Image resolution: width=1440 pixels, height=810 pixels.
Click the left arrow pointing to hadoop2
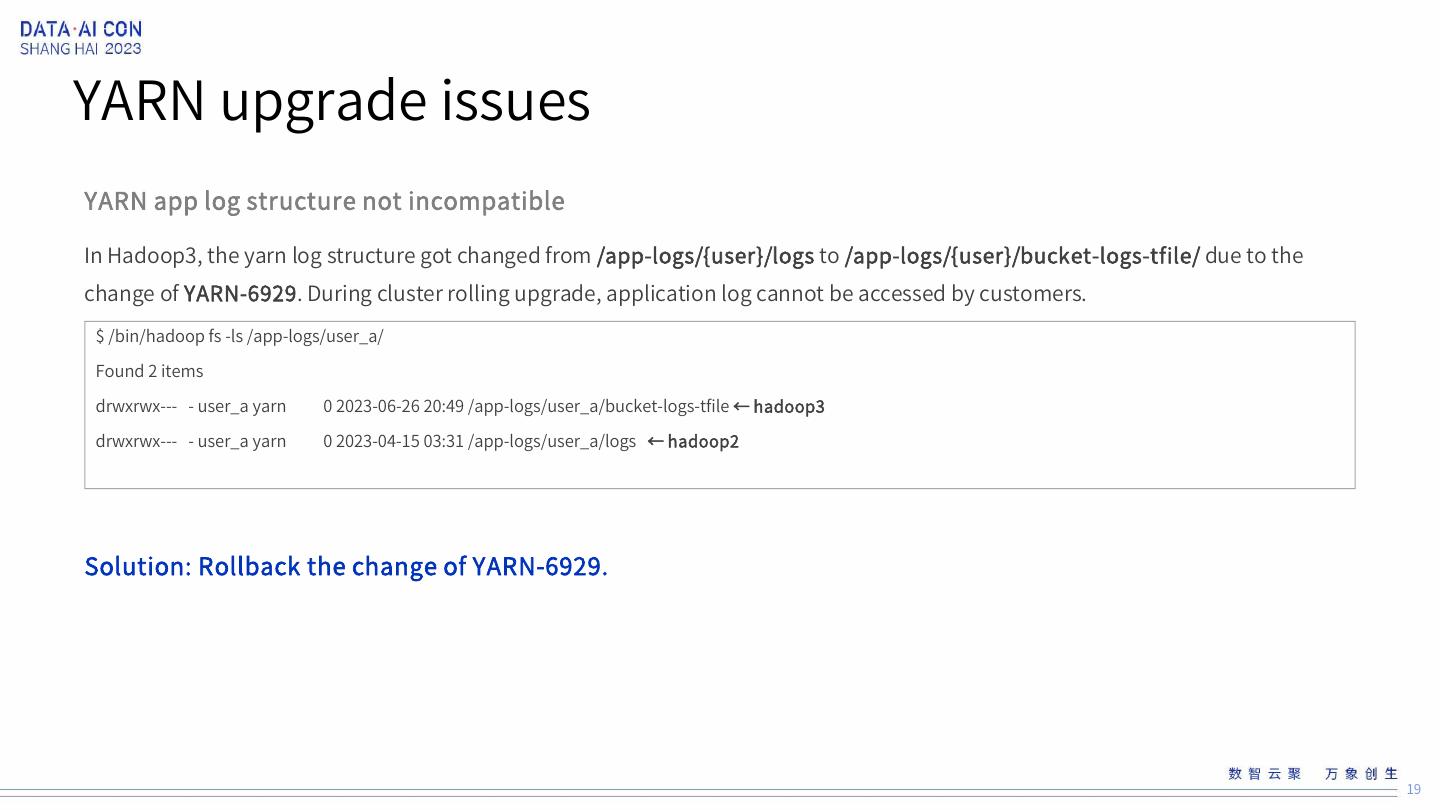(655, 441)
